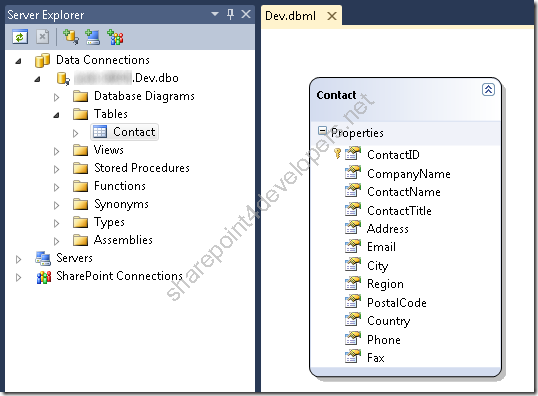Toggle auto-hide pin on Server Explorer
The height and width of the screenshot is (396, 538).
pyautogui.click(x=231, y=14)
